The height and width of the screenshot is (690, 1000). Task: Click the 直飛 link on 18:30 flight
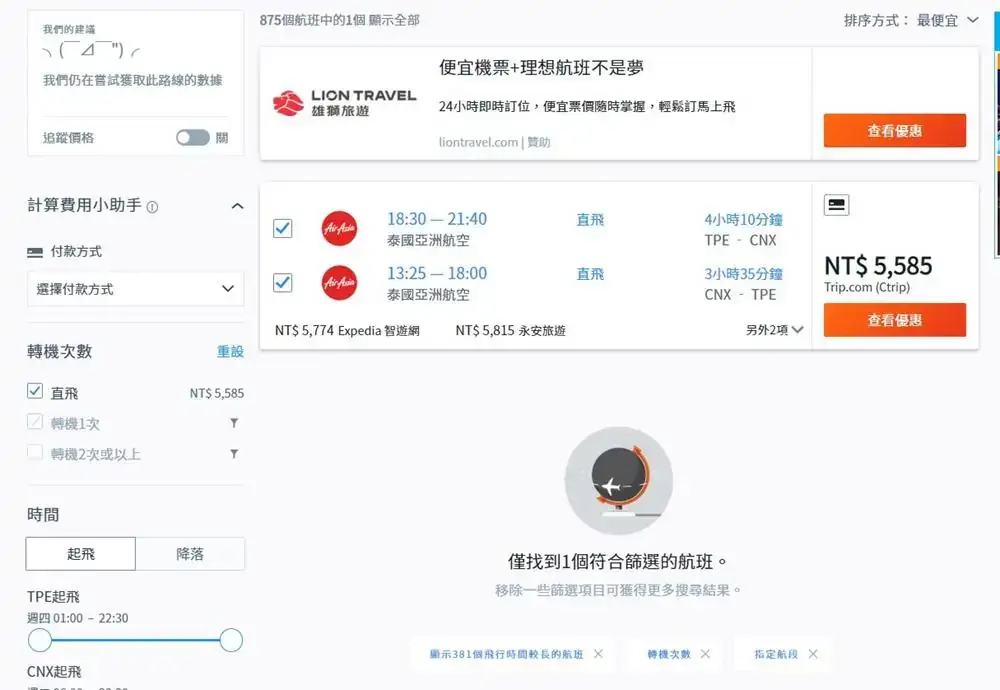(x=590, y=220)
